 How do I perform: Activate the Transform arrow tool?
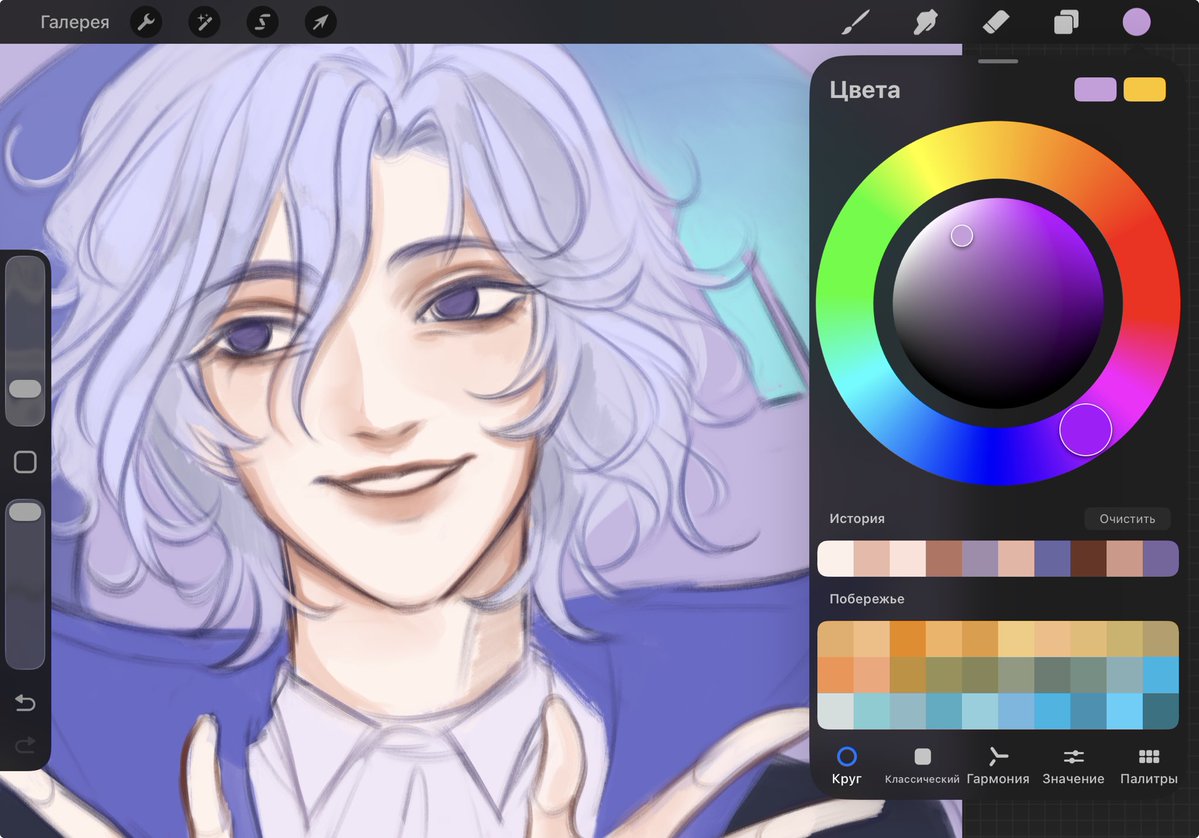pyautogui.click(x=320, y=22)
